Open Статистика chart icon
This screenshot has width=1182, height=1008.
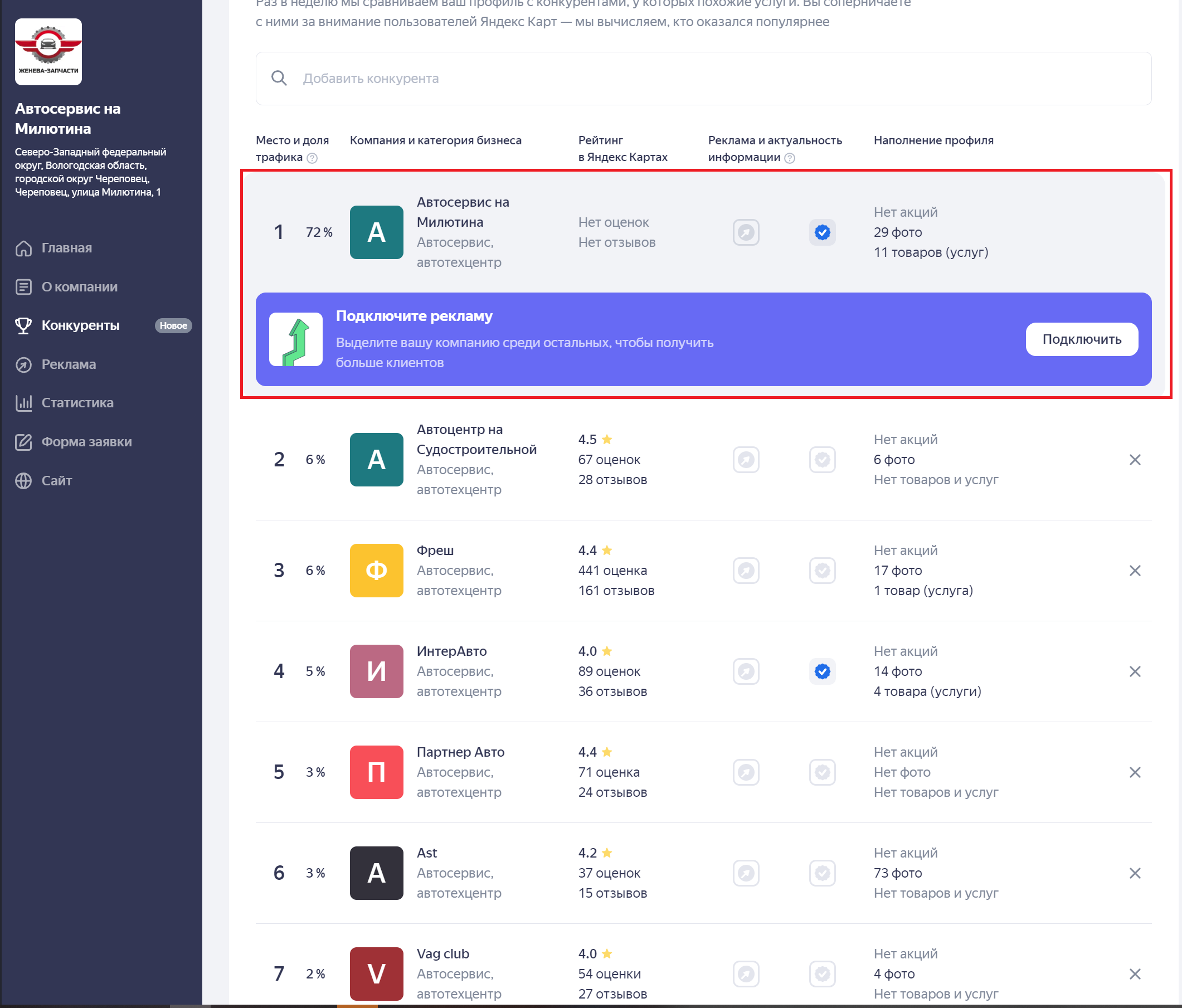[23, 403]
